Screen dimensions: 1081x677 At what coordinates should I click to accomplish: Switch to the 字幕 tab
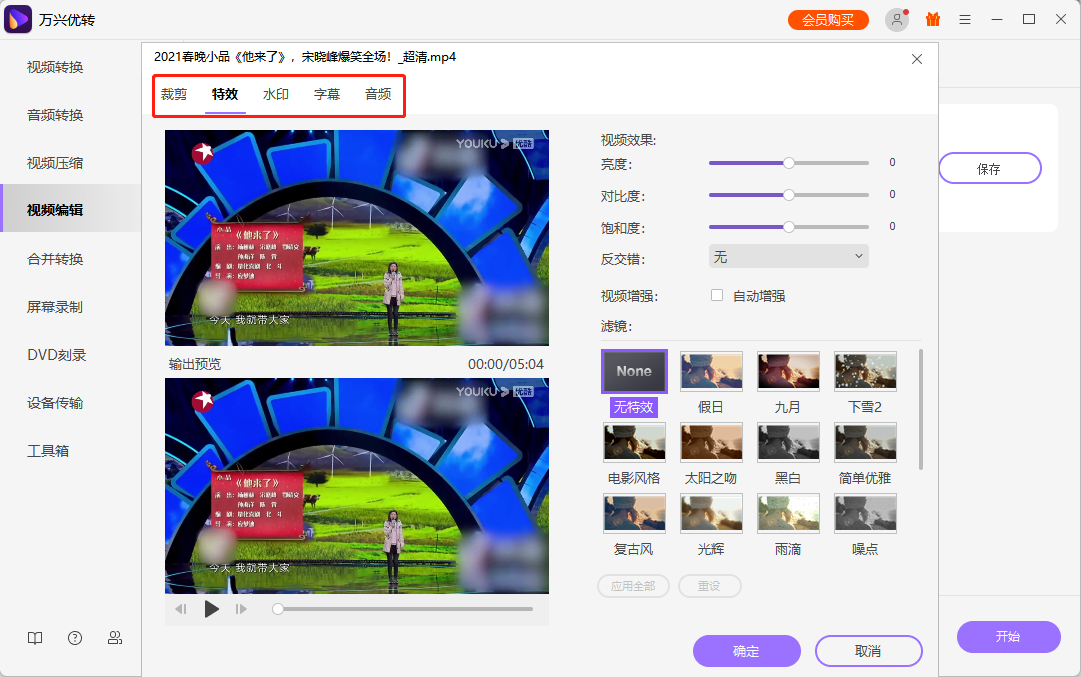[x=327, y=94]
